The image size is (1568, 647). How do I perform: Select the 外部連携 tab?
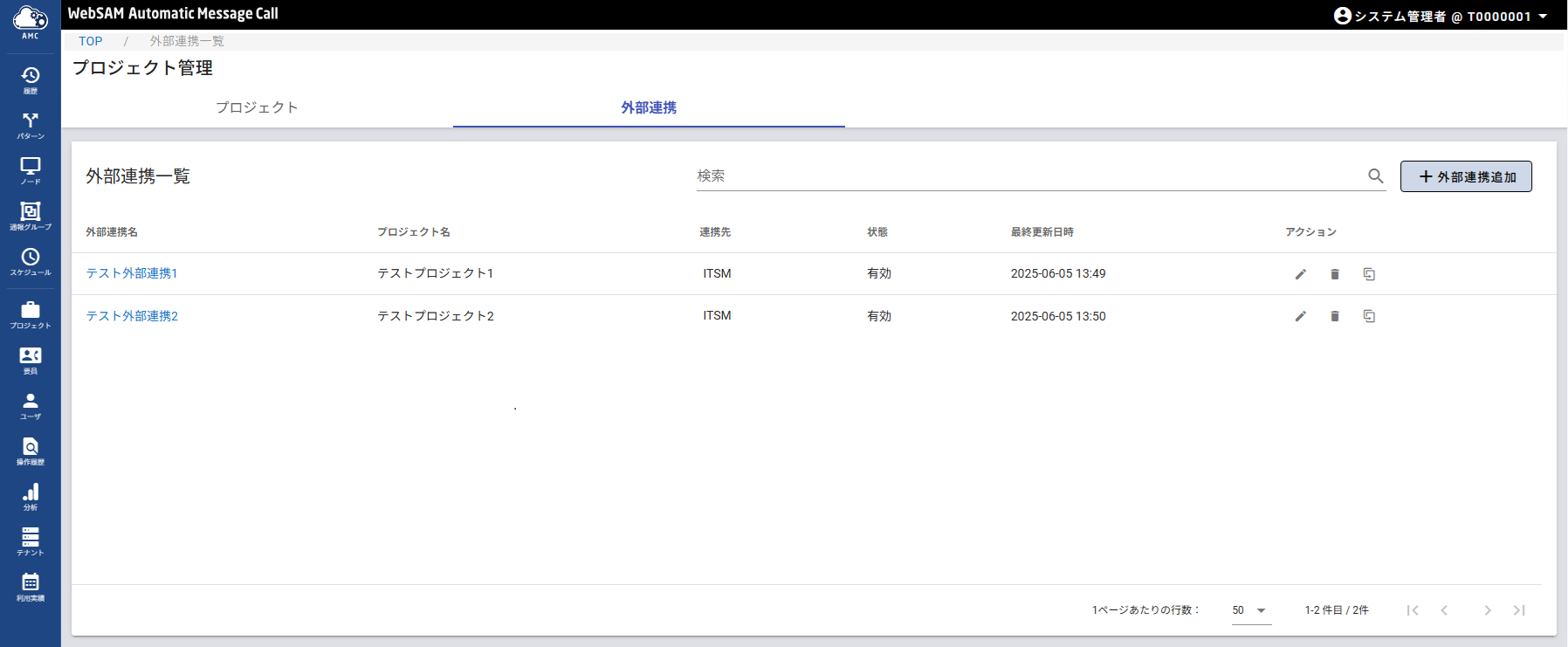(x=649, y=107)
